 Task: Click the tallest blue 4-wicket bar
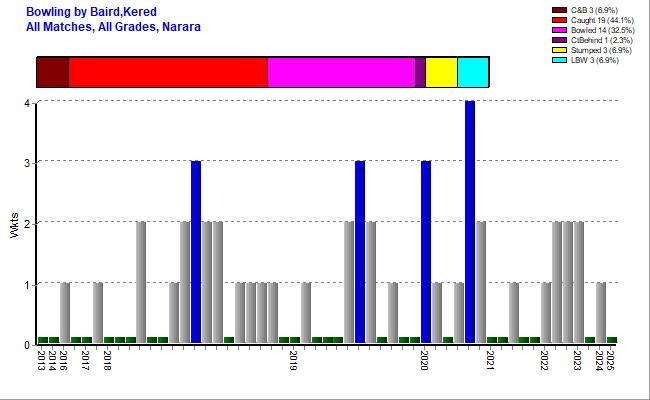[x=470, y=222]
